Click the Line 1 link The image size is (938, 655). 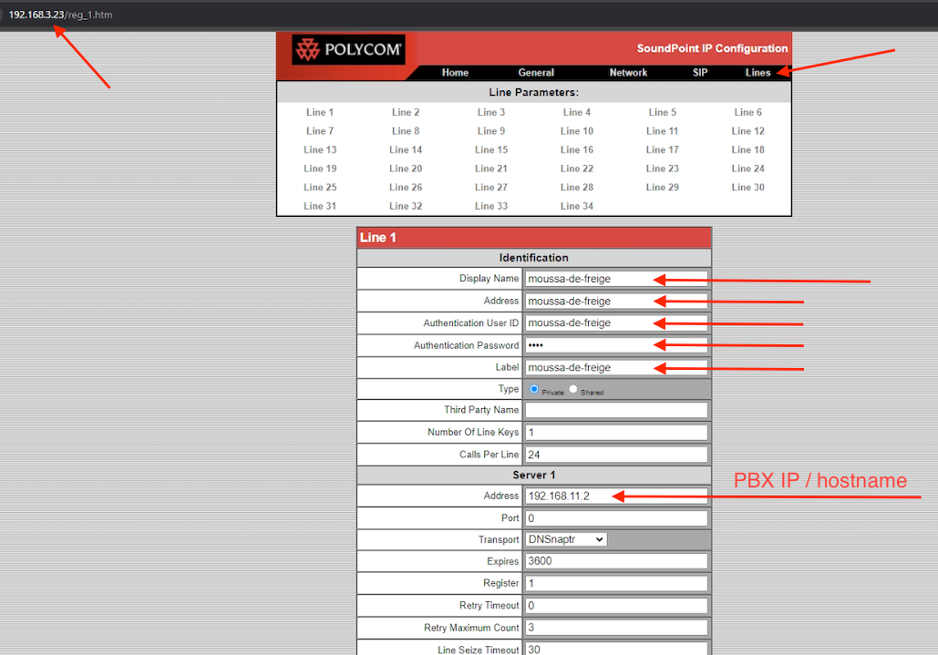(x=320, y=113)
